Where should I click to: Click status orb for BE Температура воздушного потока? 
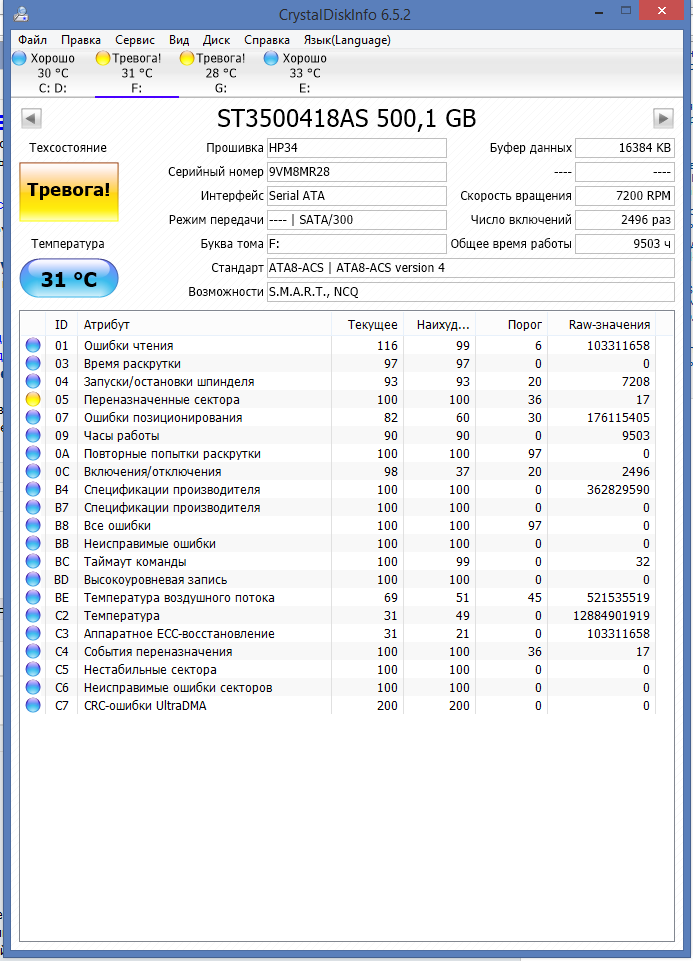[x=33, y=598]
